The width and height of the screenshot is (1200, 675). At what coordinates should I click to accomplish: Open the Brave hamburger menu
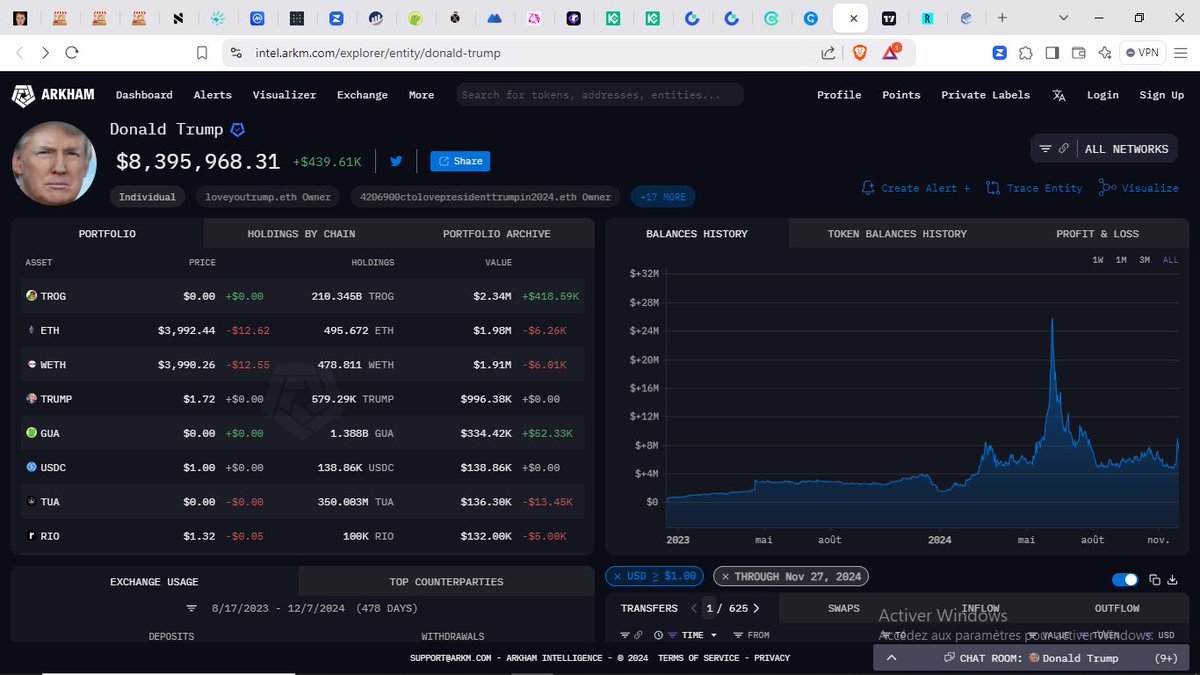tap(1181, 52)
